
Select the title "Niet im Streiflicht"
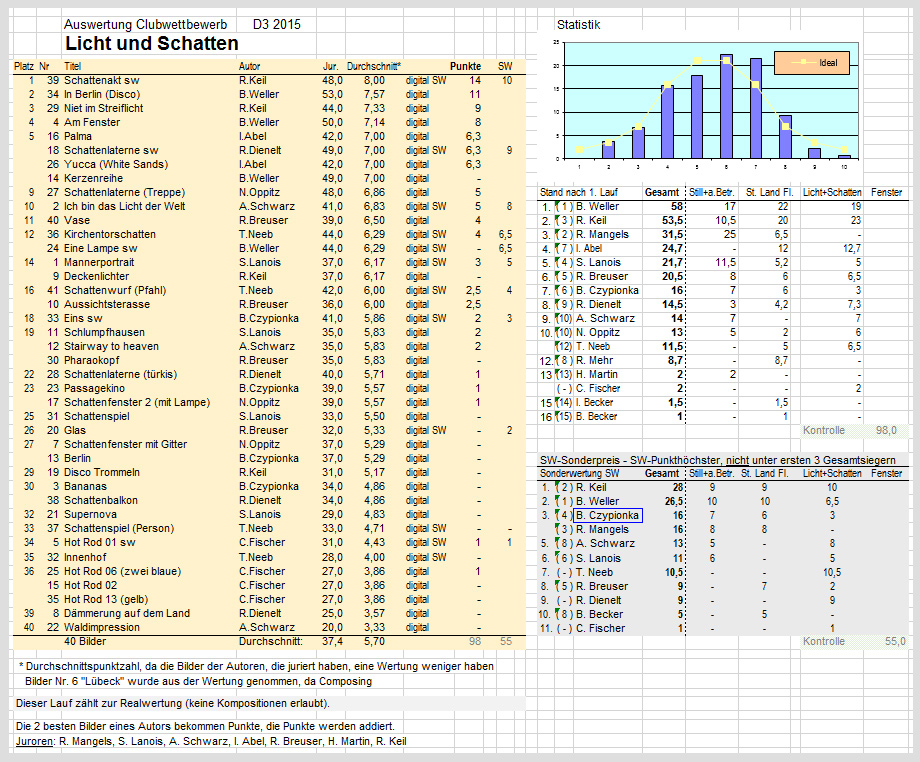pos(103,109)
